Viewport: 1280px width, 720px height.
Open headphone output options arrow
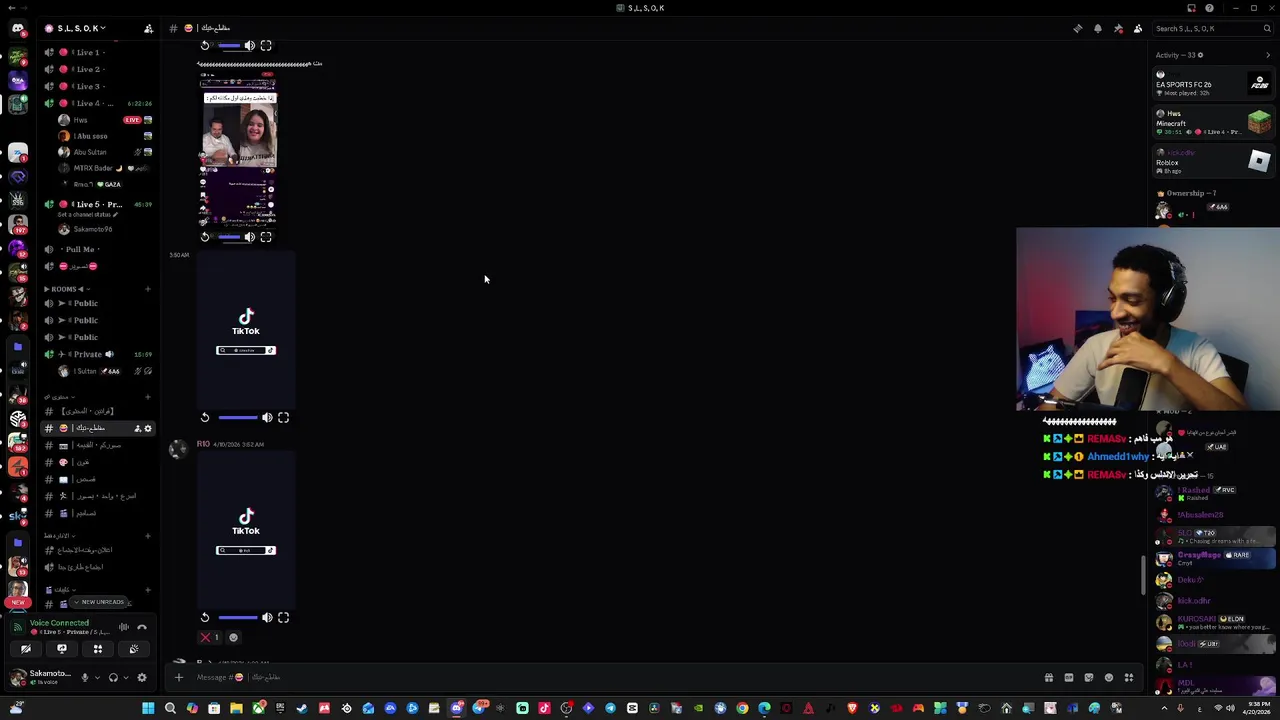click(x=126, y=677)
